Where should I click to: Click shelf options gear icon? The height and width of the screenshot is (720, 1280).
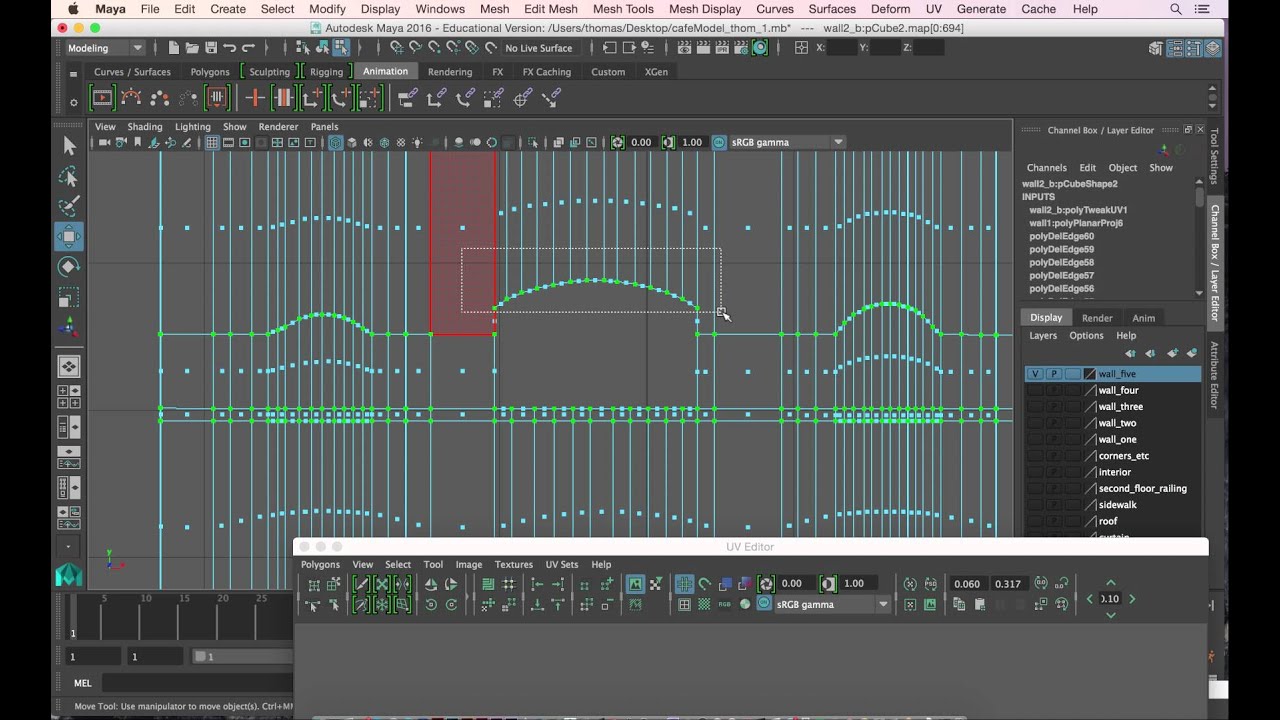pos(73,103)
